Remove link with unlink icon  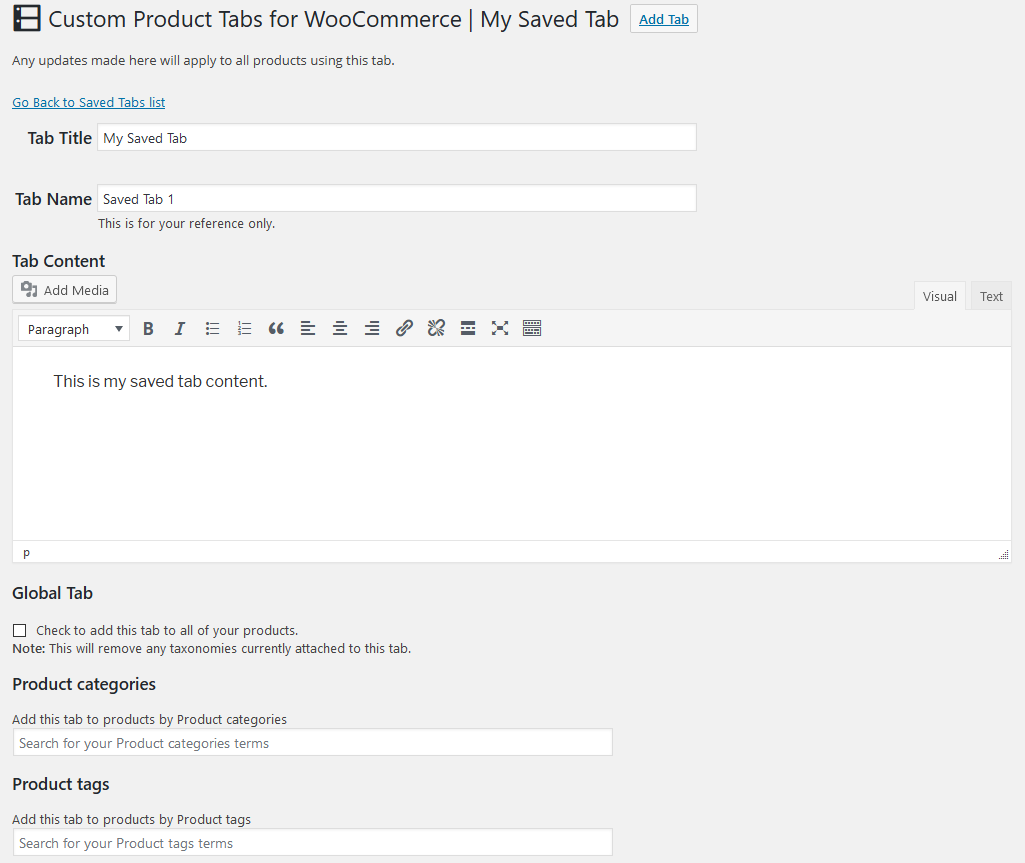436,328
